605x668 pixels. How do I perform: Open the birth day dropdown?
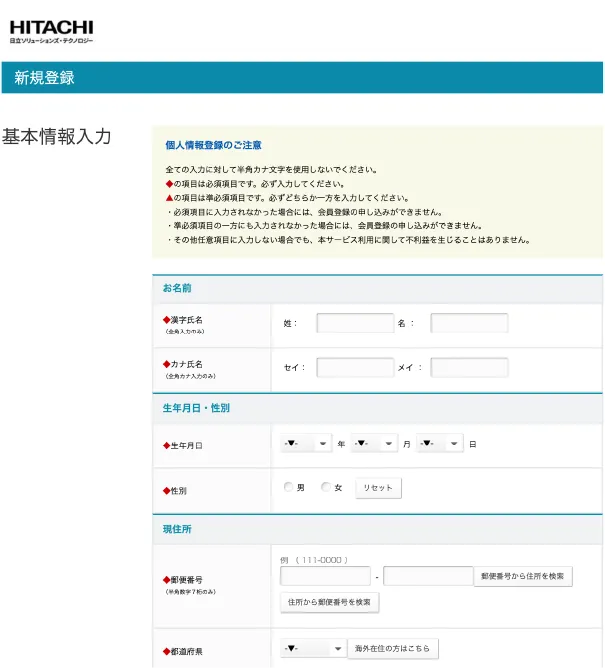click(x=440, y=444)
